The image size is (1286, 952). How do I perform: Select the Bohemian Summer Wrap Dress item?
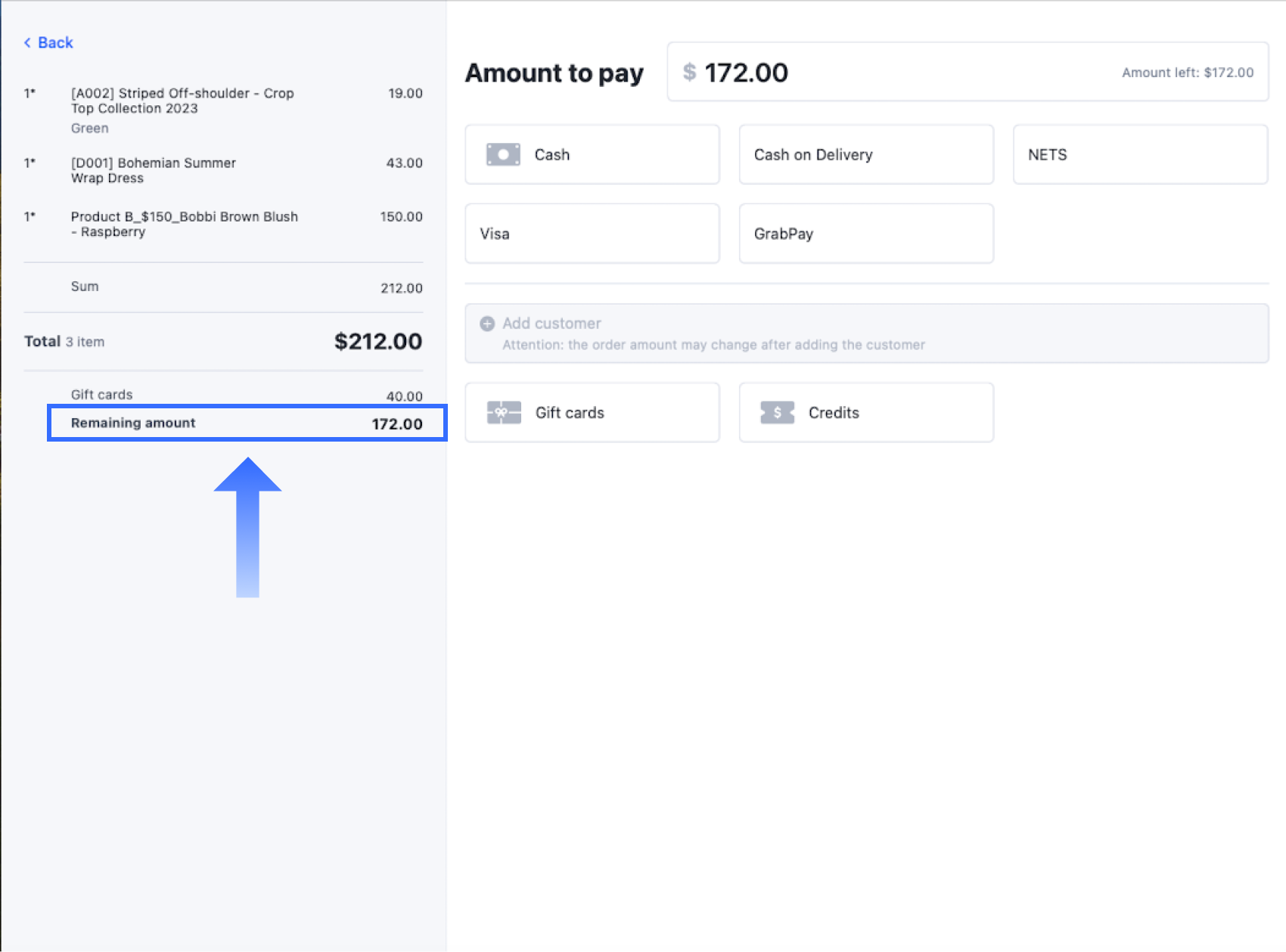tap(154, 171)
